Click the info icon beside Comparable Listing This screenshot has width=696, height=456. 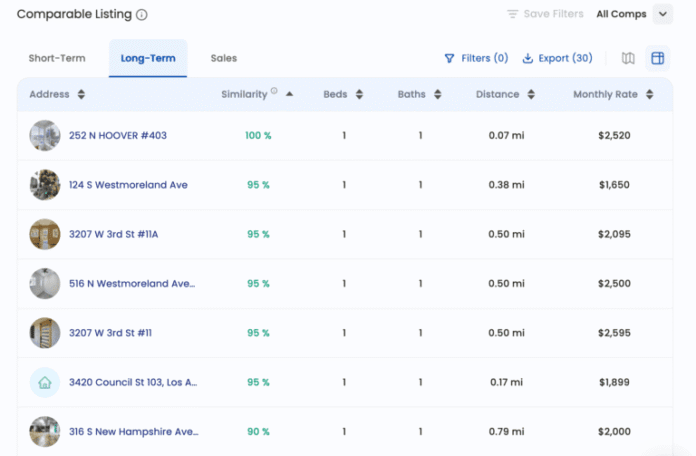[x=141, y=15]
